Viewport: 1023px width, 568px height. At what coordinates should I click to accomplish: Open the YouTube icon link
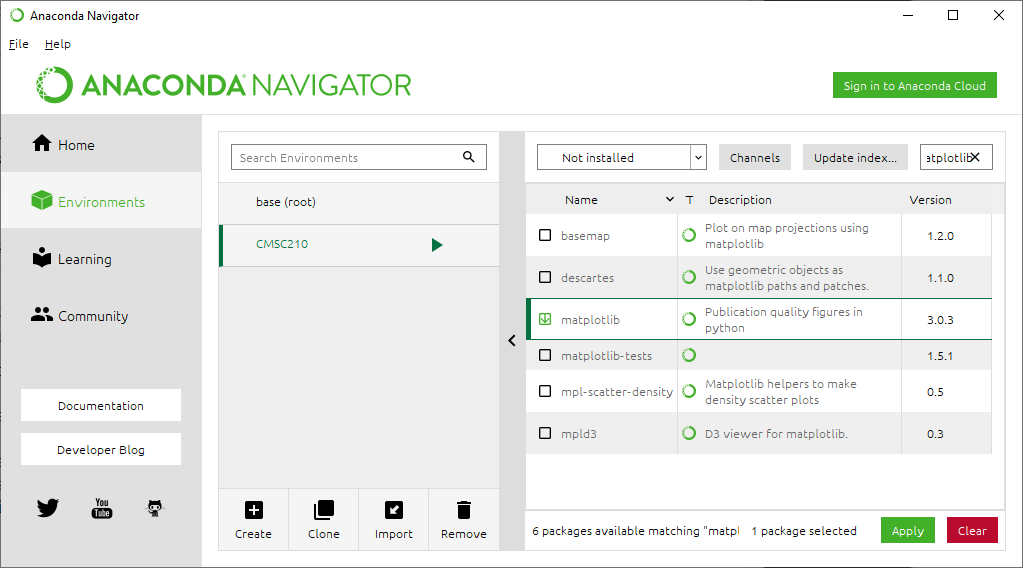click(x=102, y=508)
